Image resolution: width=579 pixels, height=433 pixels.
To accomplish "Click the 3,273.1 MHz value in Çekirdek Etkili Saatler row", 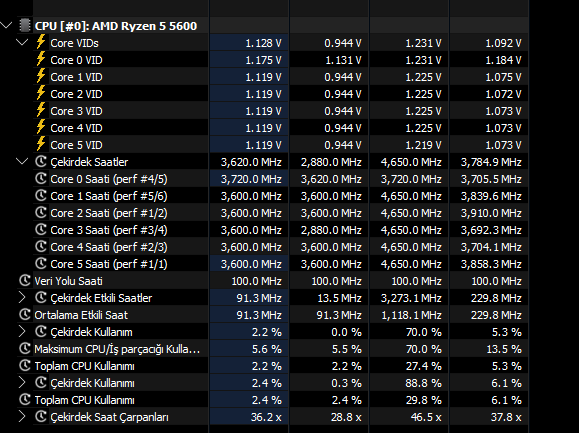I will pos(411,298).
